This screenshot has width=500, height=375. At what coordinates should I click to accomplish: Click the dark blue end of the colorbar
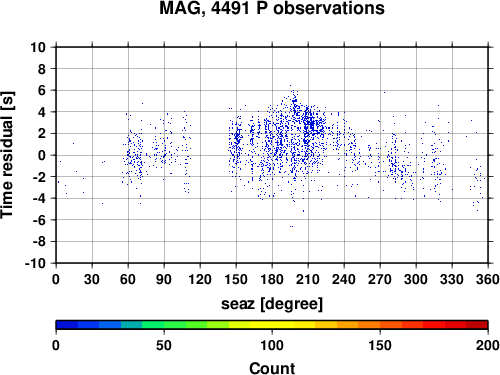[x=67, y=325]
